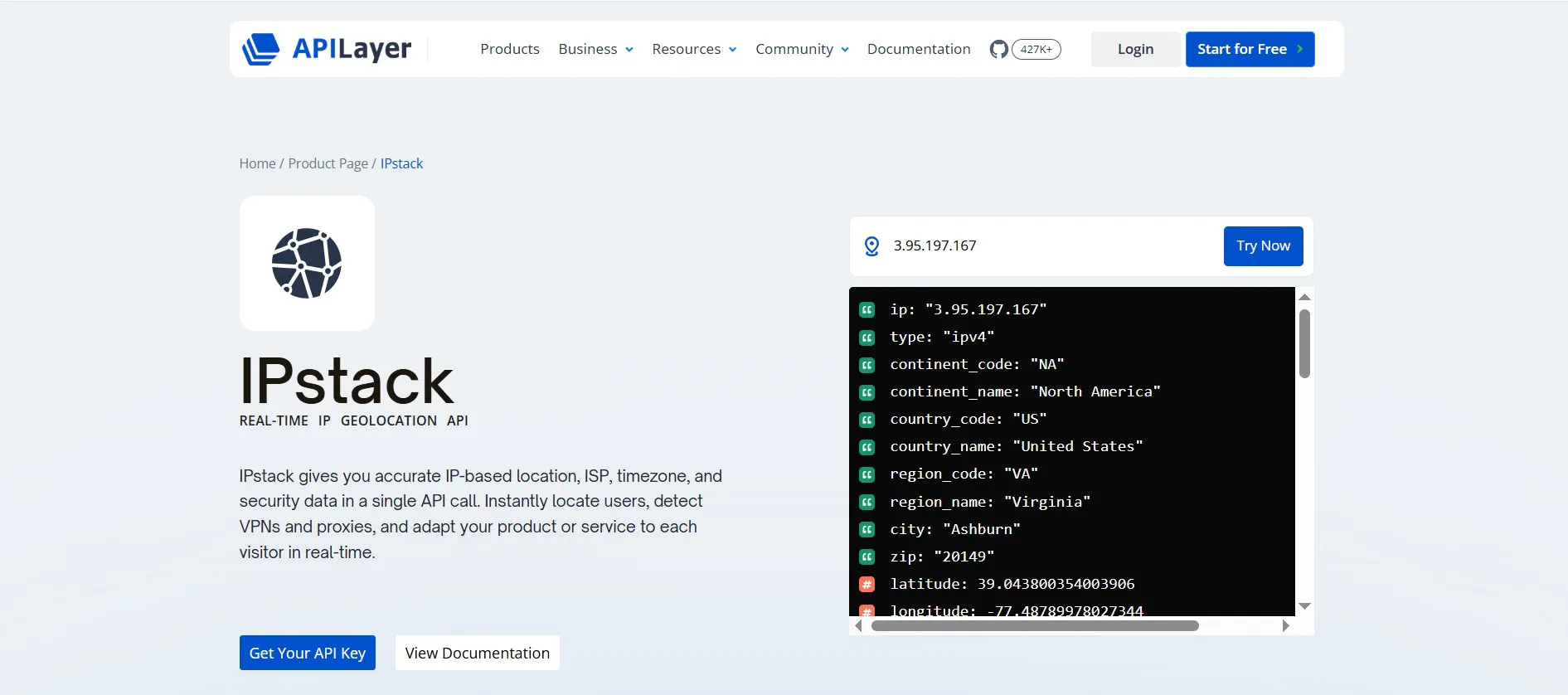The width and height of the screenshot is (1568, 695).
Task: Click the Login button
Action: [x=1135, y=49]
